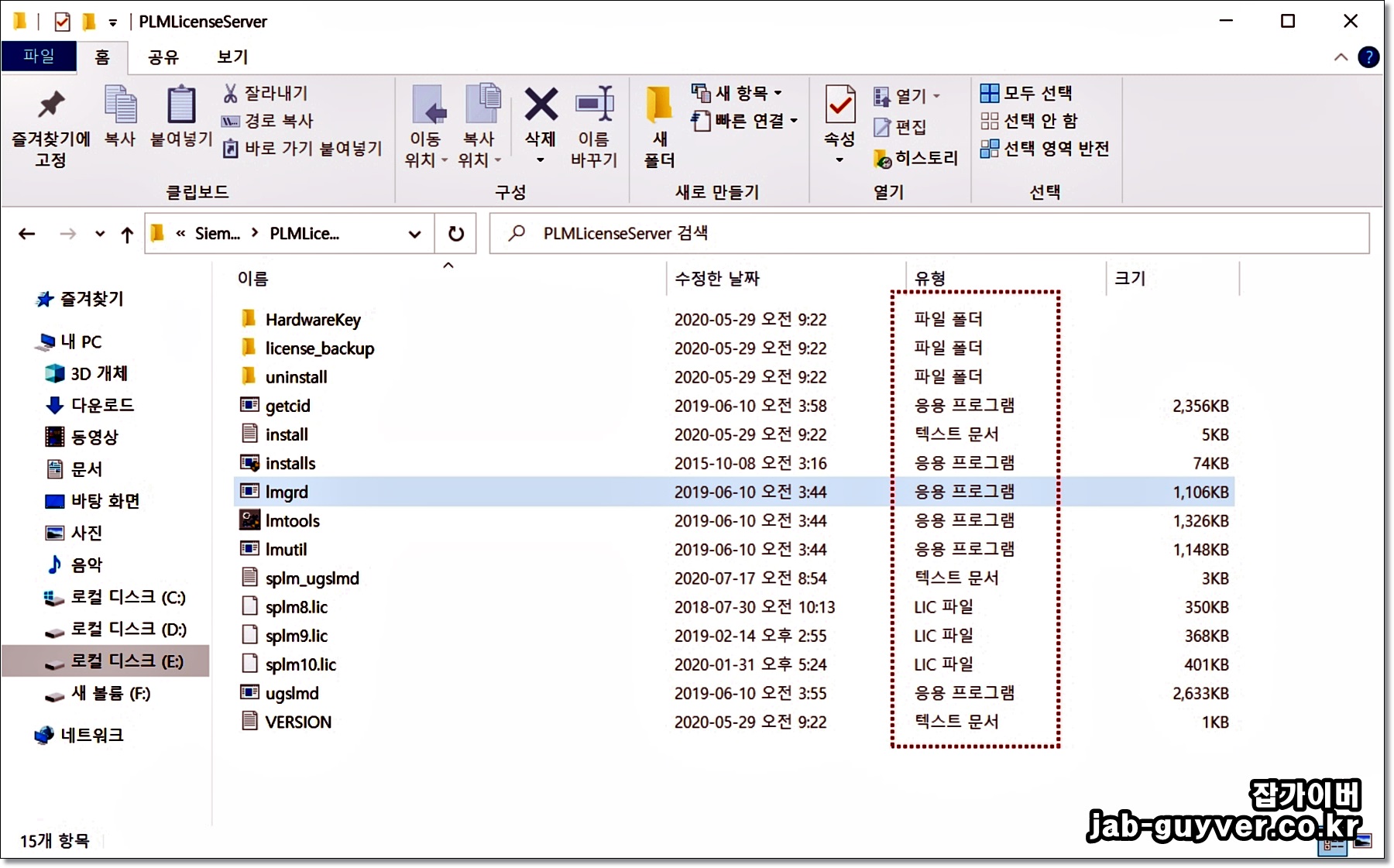Click the Refresh button

tap(456, 233)
